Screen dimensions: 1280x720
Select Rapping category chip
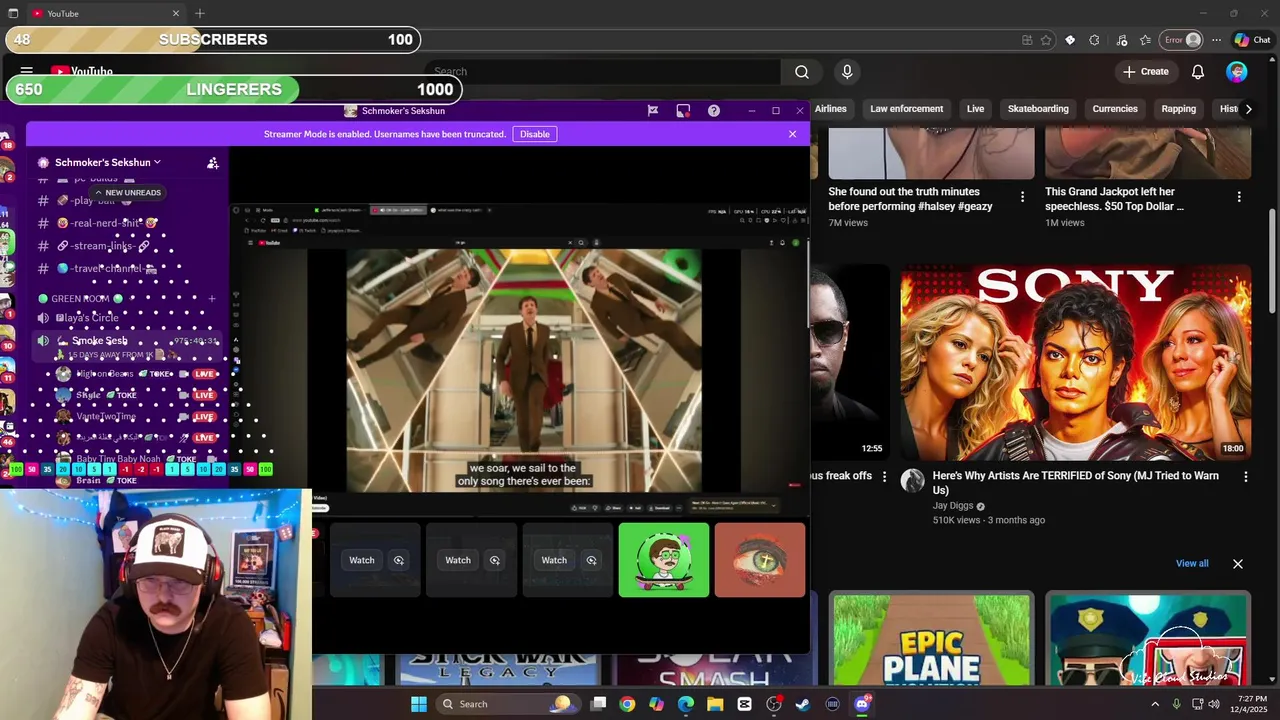pos(1179,109)
